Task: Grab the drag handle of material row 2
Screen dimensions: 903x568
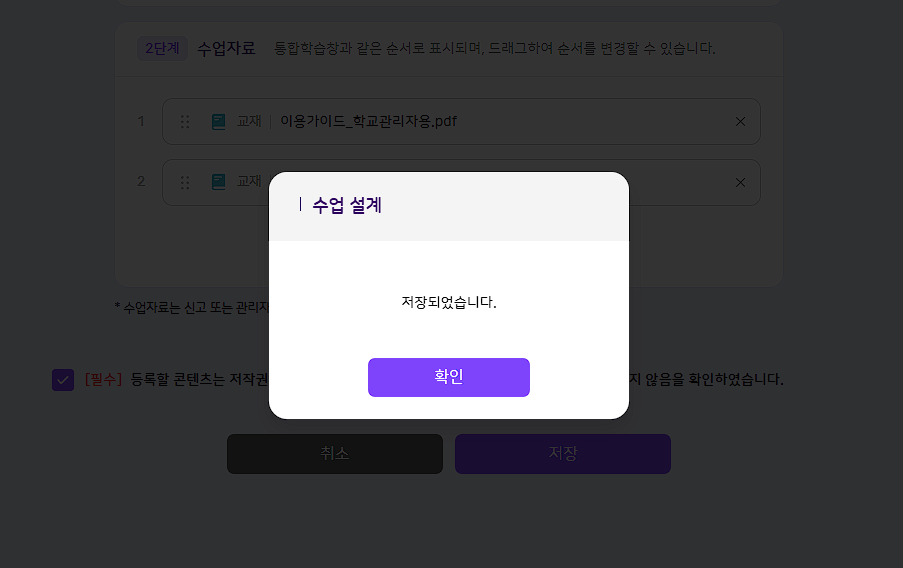Action: pos(185,183)
